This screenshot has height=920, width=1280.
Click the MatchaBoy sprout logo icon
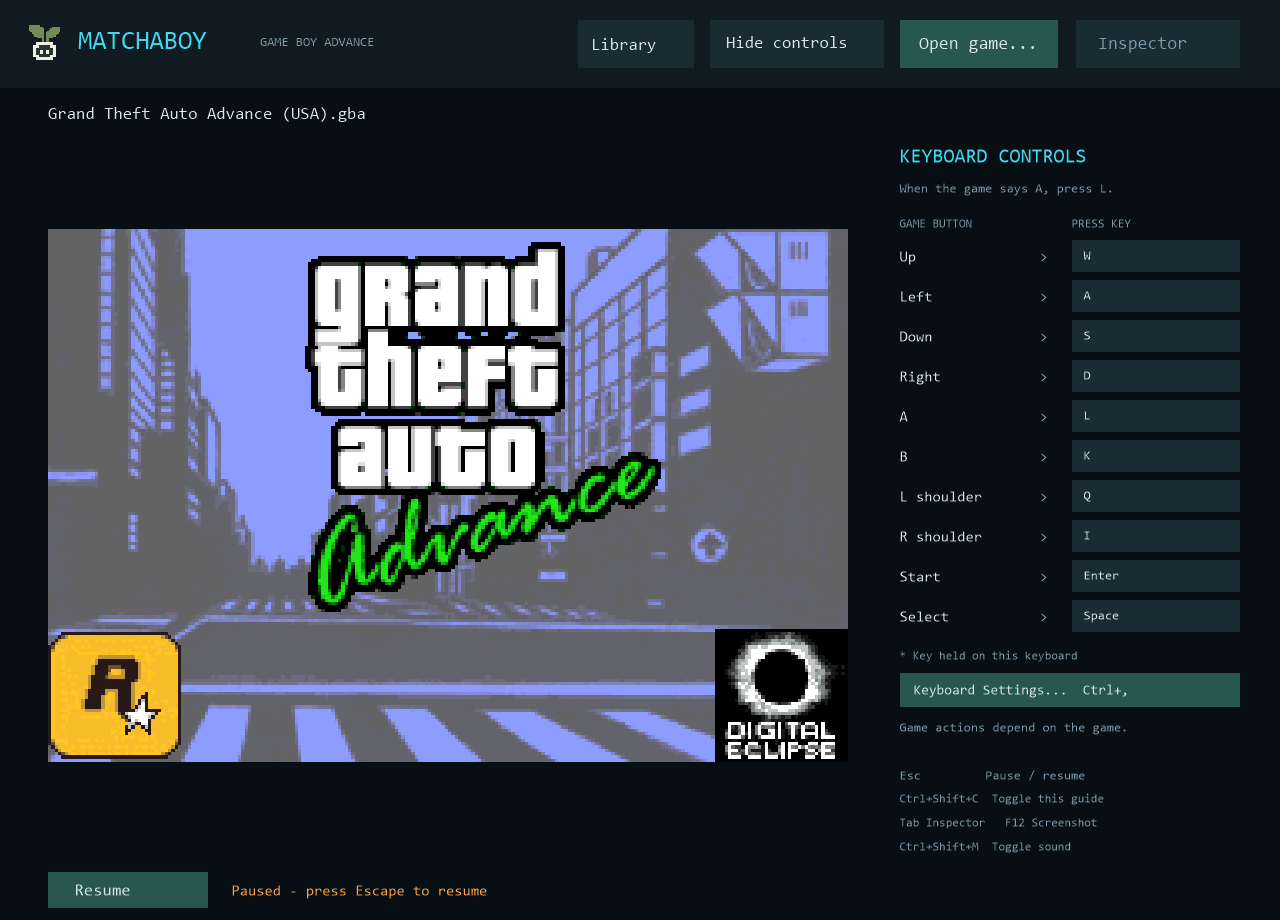coord(44,43)
